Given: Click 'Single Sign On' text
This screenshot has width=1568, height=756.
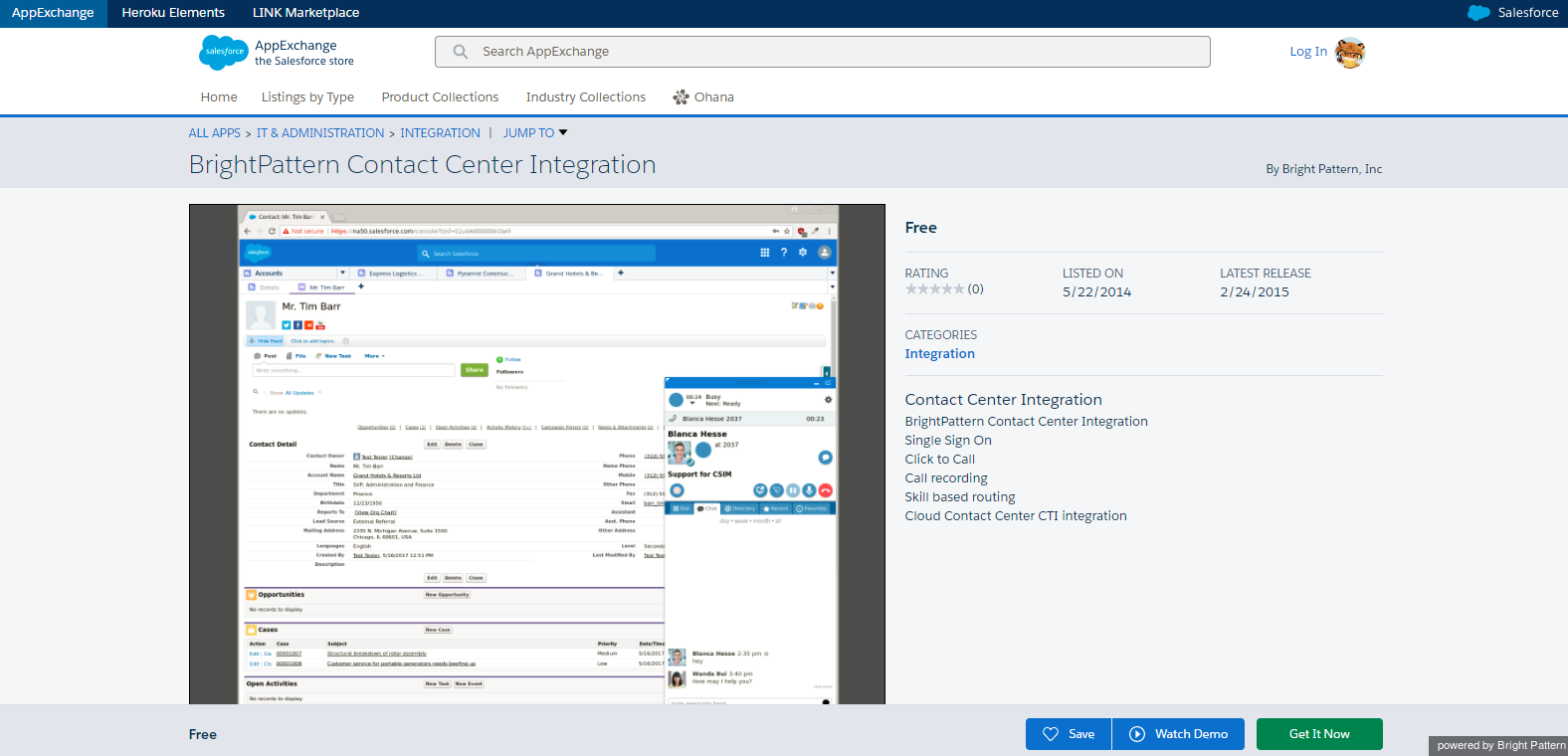Looking at the screenshot, I should tap(948, 441).
